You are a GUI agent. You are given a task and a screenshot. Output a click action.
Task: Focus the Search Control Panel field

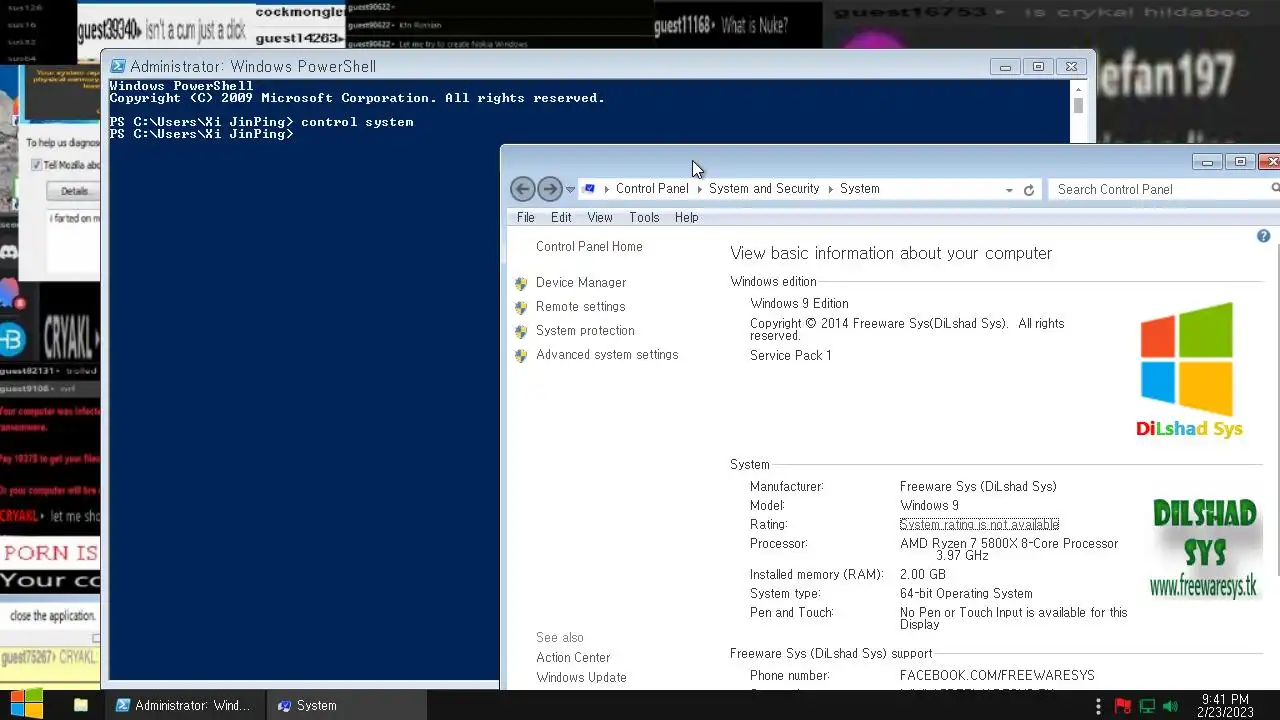[x=1163, y=189]
